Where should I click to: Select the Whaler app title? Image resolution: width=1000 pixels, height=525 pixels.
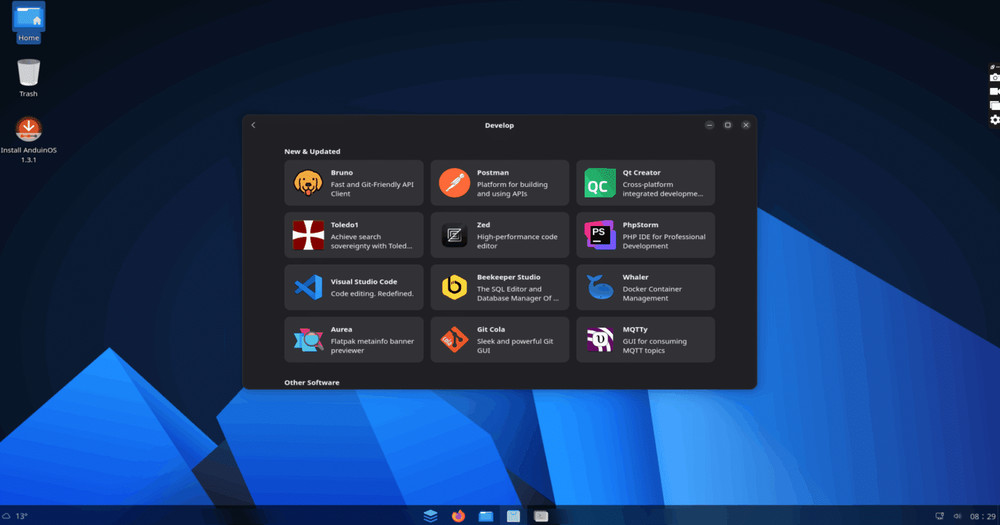[635, 277]
